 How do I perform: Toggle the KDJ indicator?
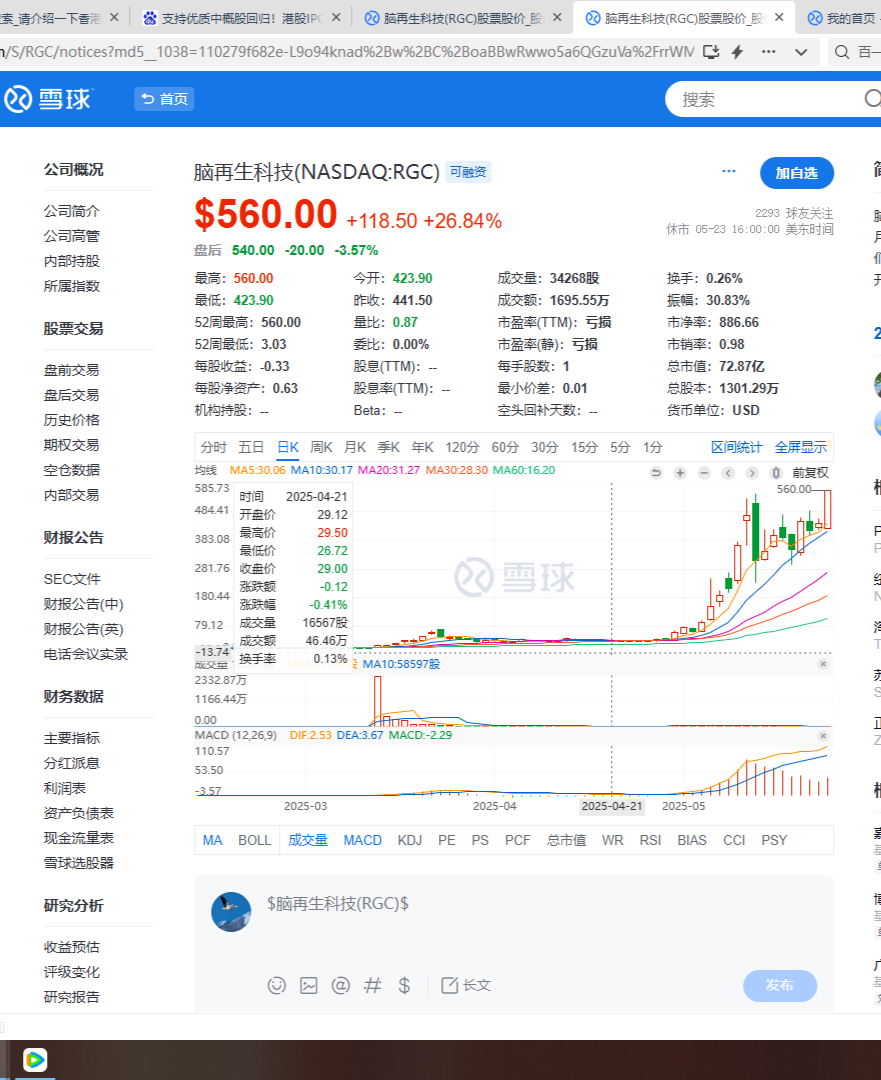click(x=410, y=840)
